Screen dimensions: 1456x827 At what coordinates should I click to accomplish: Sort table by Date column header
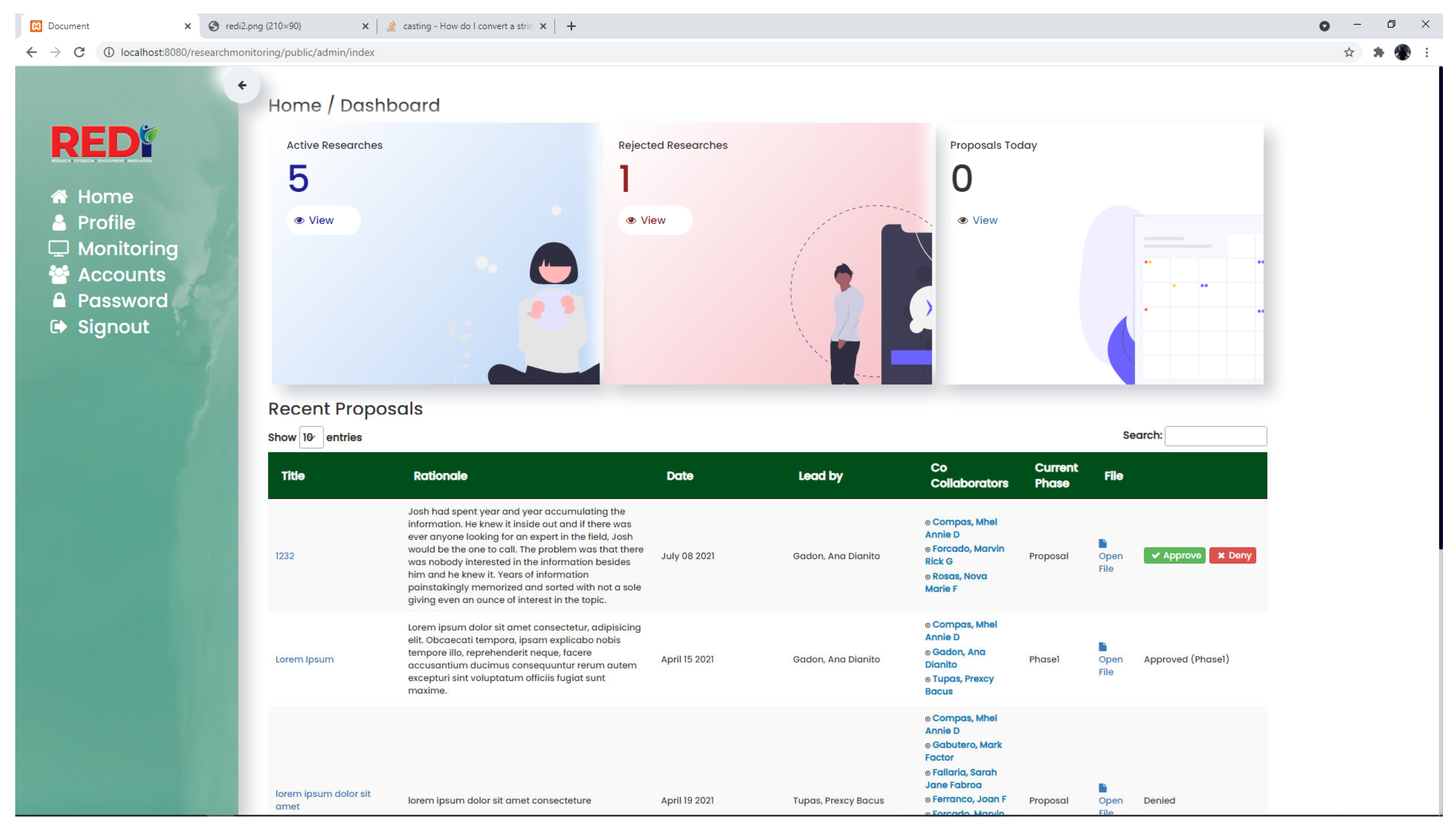[x=680, y=476]
